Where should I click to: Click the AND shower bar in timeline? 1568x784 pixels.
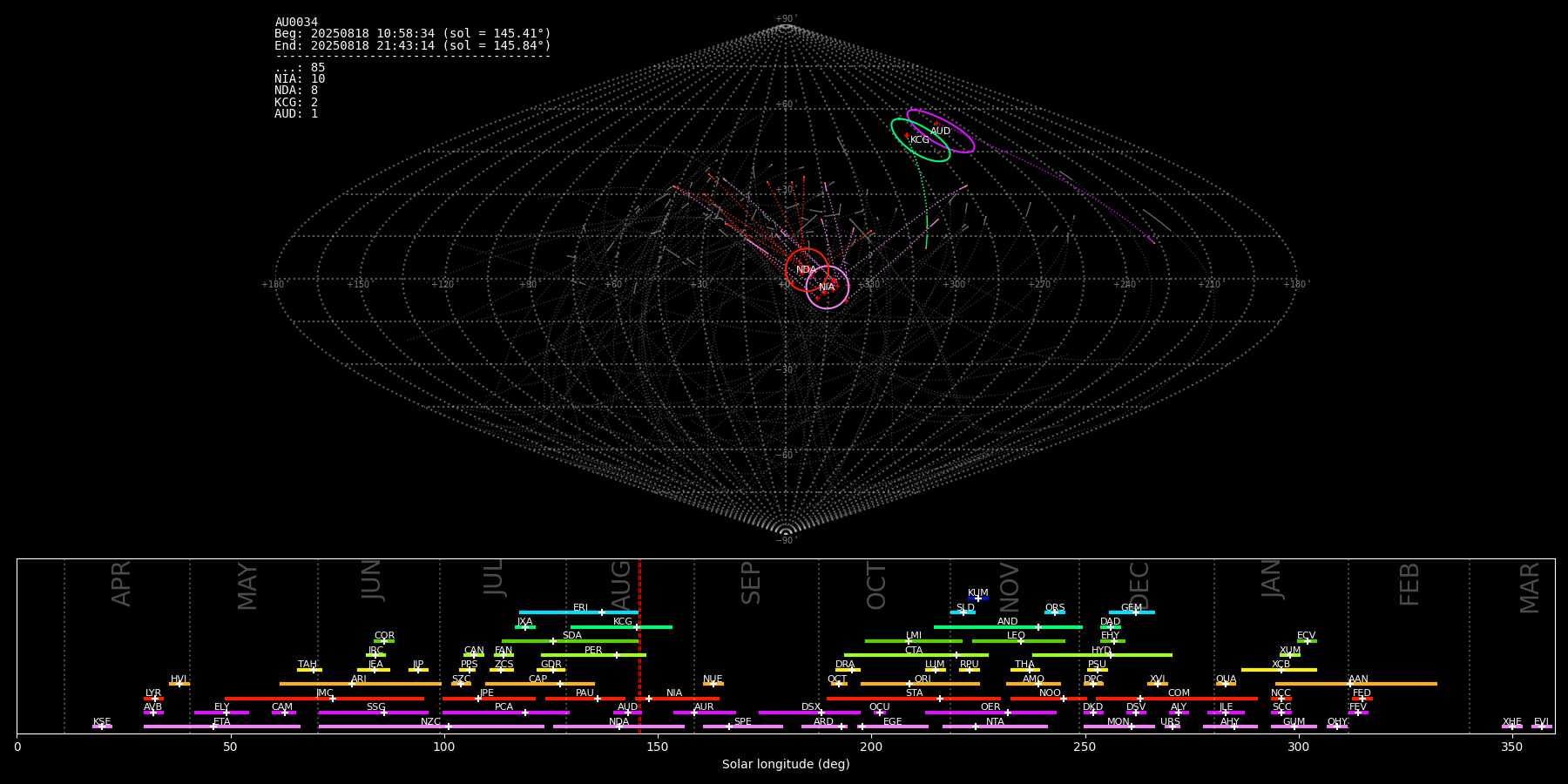point(1008,627)
